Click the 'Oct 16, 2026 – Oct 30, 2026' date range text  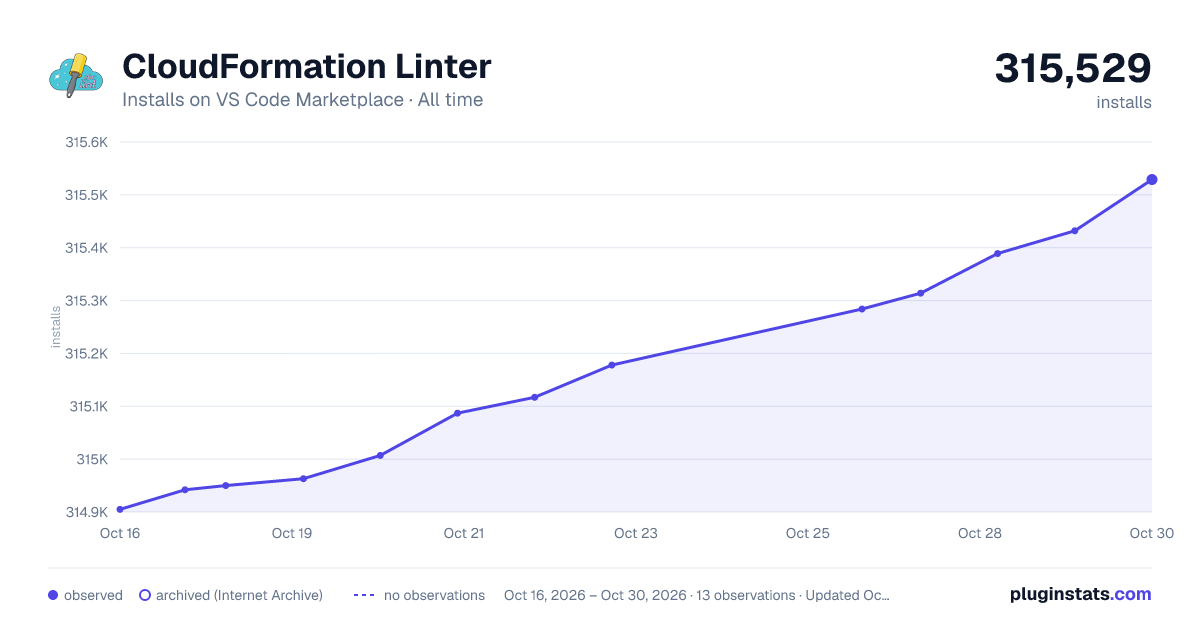click(x=595, y=595)
